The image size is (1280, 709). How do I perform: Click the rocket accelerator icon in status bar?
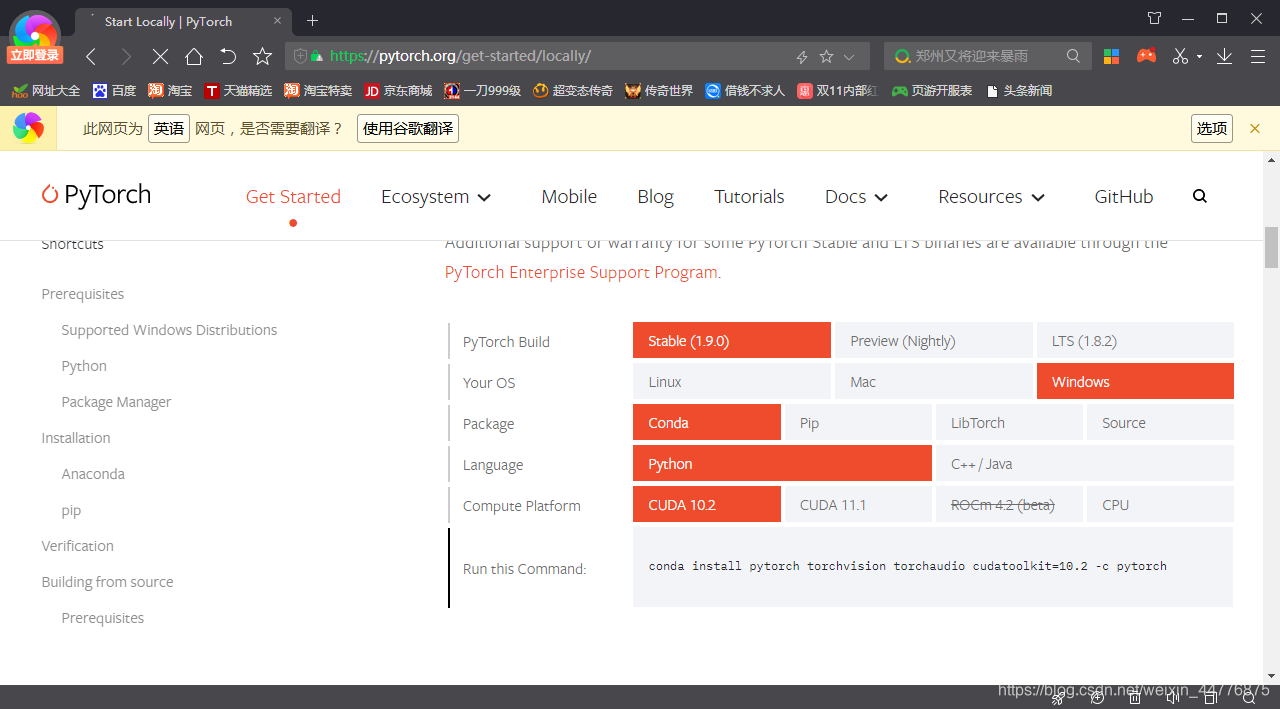1058,699
